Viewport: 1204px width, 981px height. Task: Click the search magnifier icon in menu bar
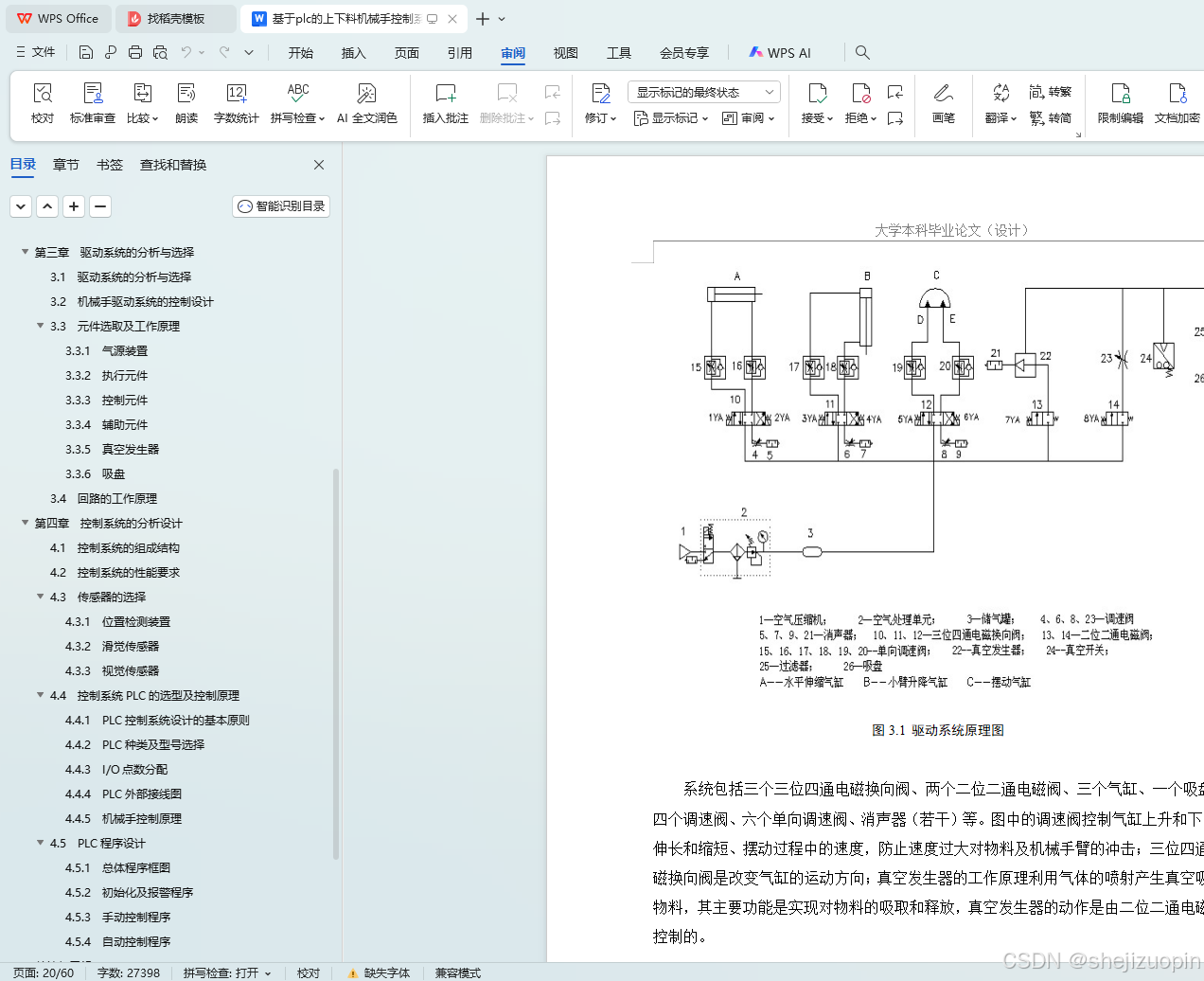(862, 52)
